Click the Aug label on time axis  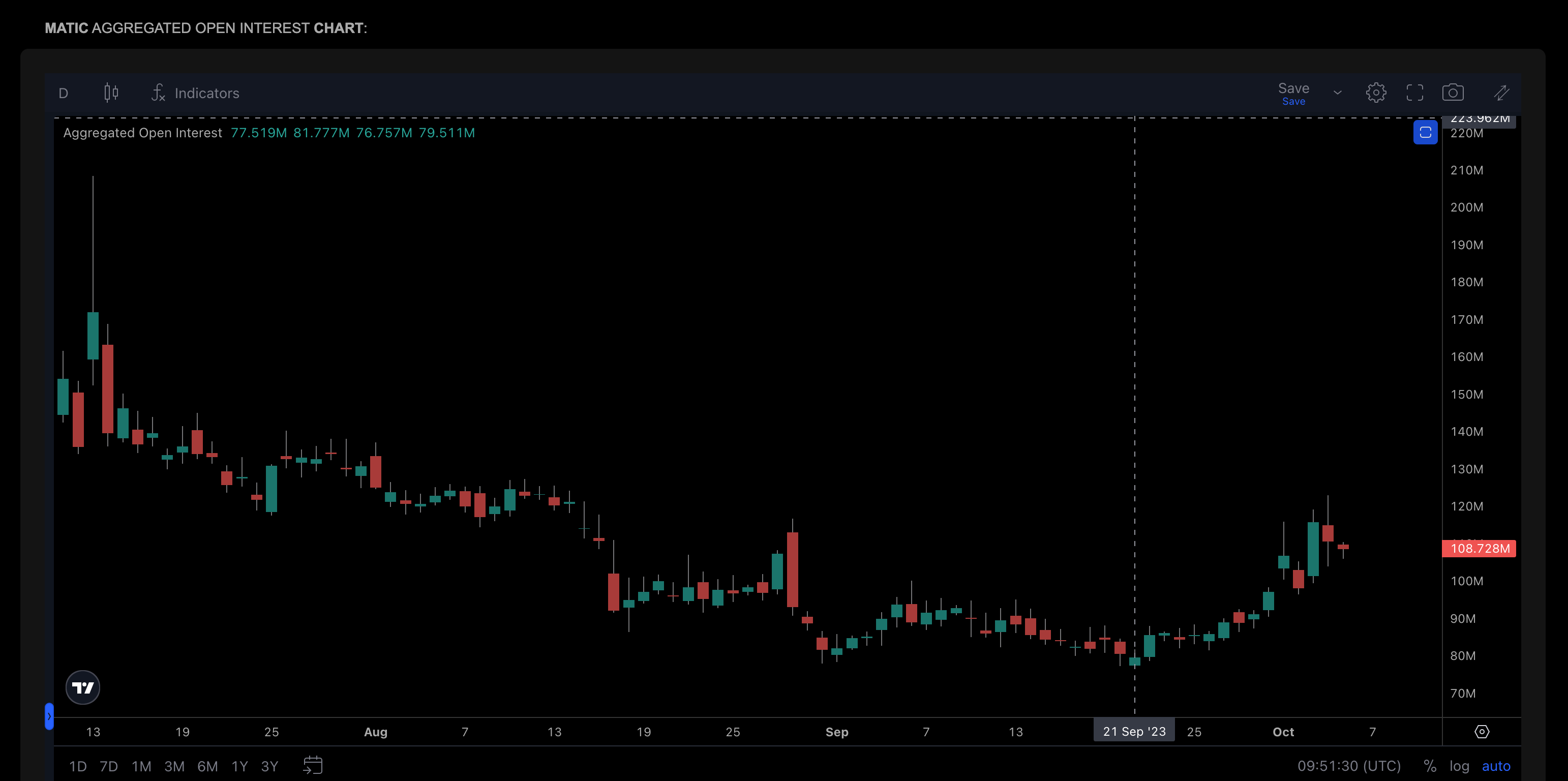click(376, 732)
